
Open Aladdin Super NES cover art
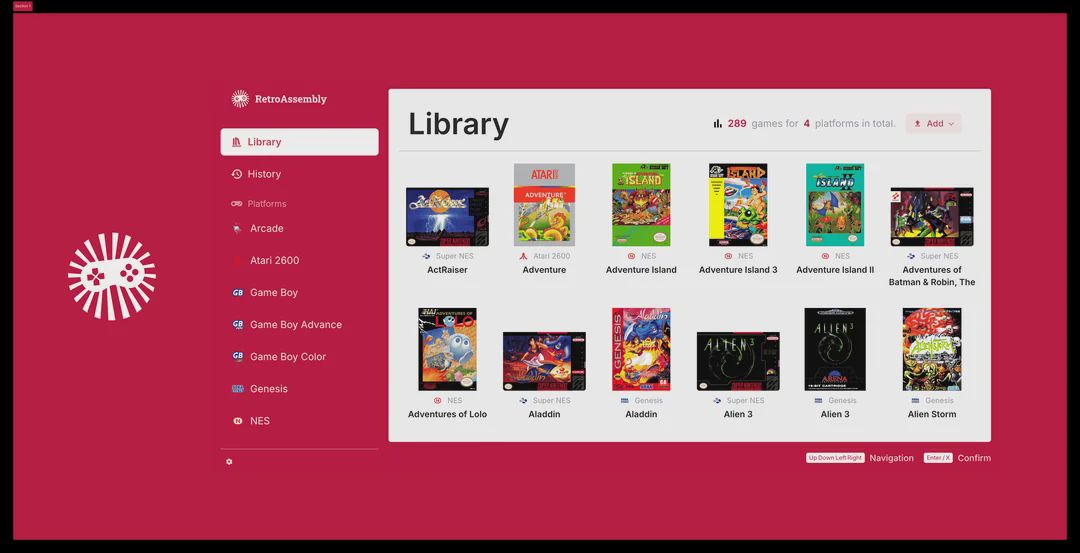click(x=544, y=362)
